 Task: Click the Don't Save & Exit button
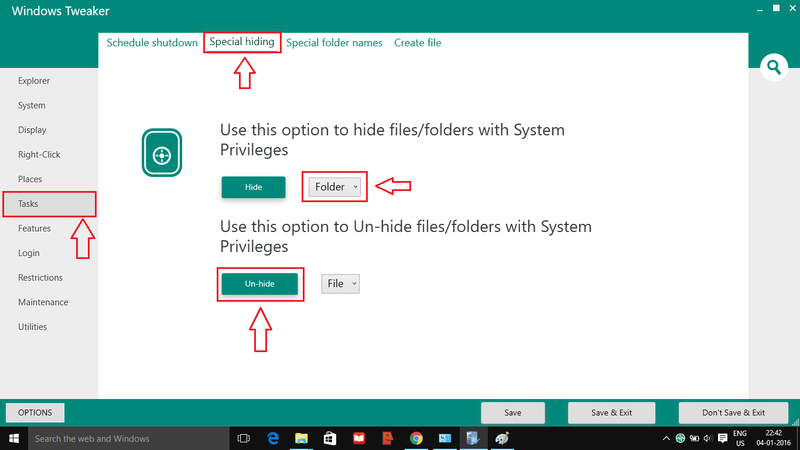point(733,413)
